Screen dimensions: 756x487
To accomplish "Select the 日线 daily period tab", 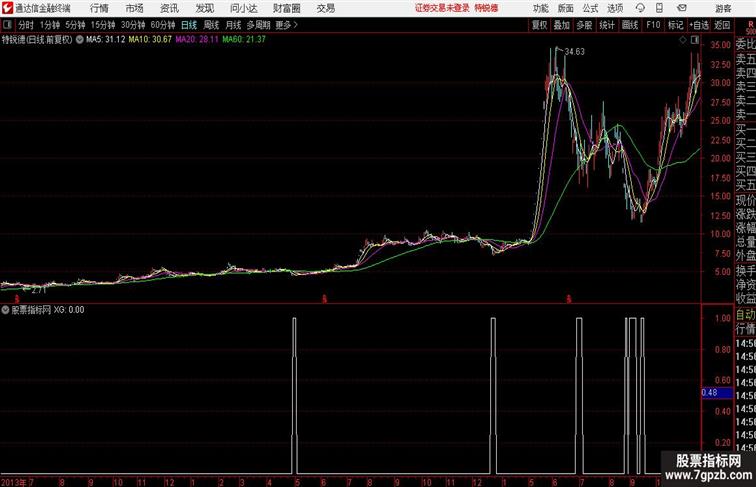I will (189, 25).
